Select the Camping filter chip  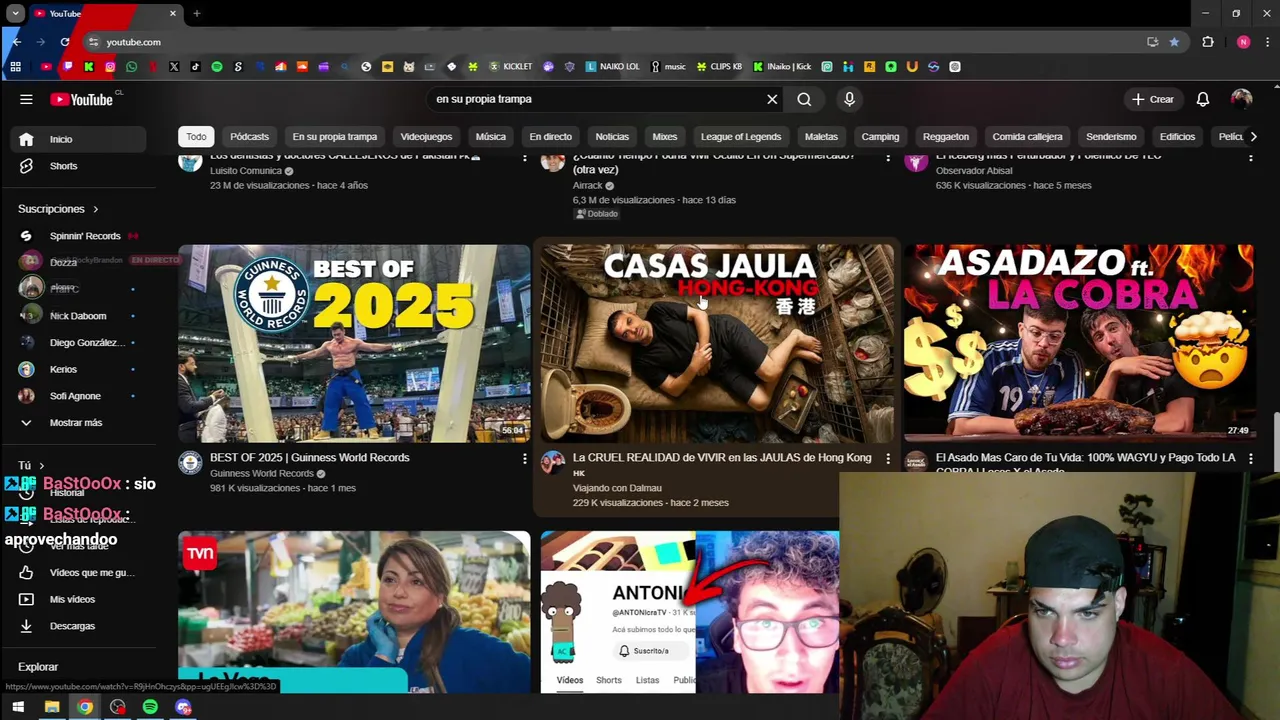pyautogui.click(x=880, y=136)
